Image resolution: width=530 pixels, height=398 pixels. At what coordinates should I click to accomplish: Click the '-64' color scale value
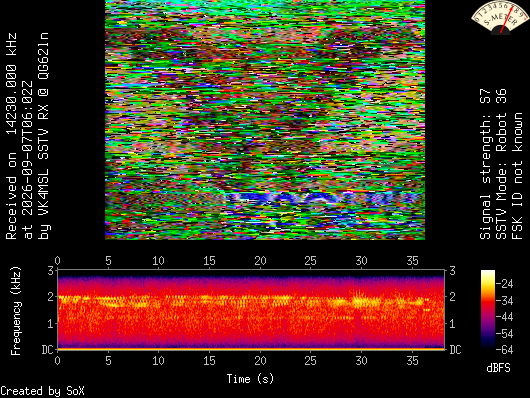point(505,350)
